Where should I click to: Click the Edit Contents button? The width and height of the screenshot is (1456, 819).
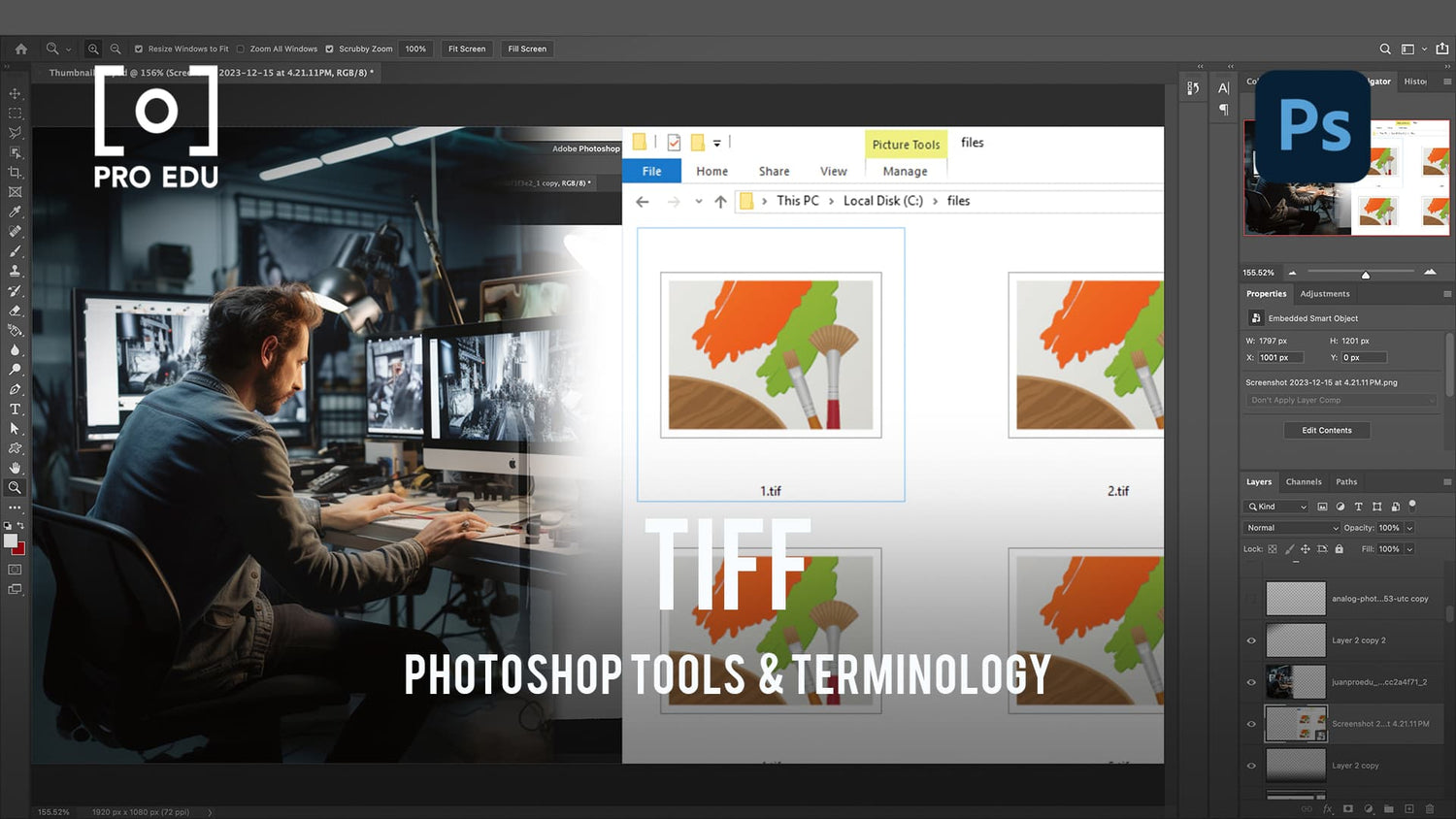click(1327, 430)
